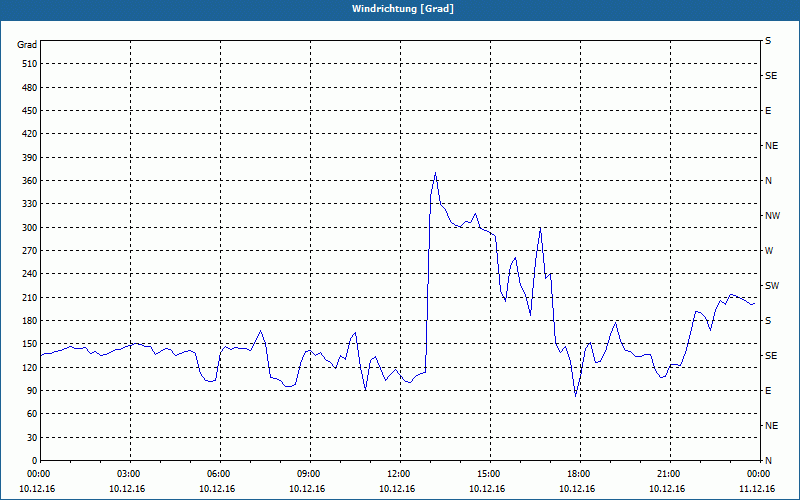Click the SE compass label beside 480 gridline
The height and width of the screenshot is (500, 800).
[x=771, y=76]
